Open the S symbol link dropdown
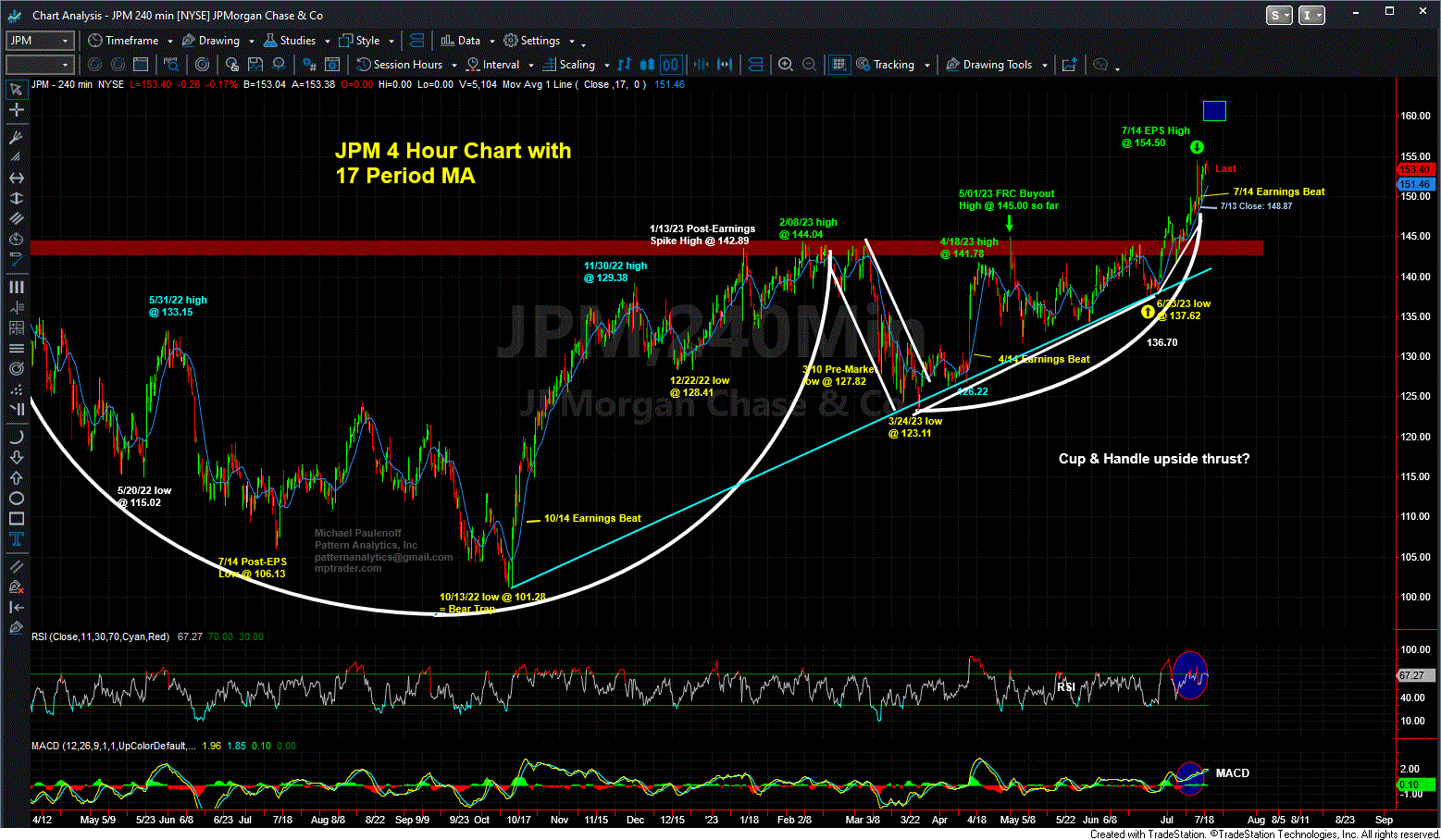The image size is (1441, 840). tap(1280, 15)
